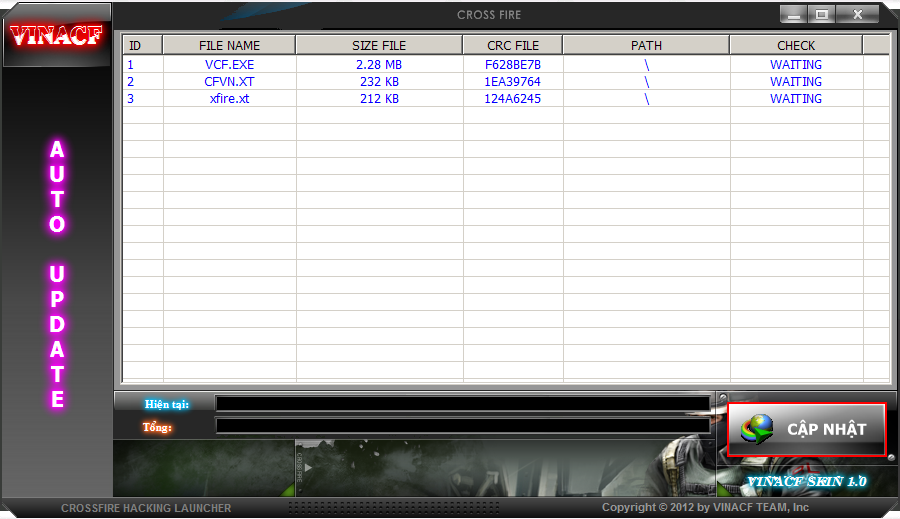Screen dimensions: 900x519
Task: Close the CROSS FIRE launcher window
Action: pos(858,14)
